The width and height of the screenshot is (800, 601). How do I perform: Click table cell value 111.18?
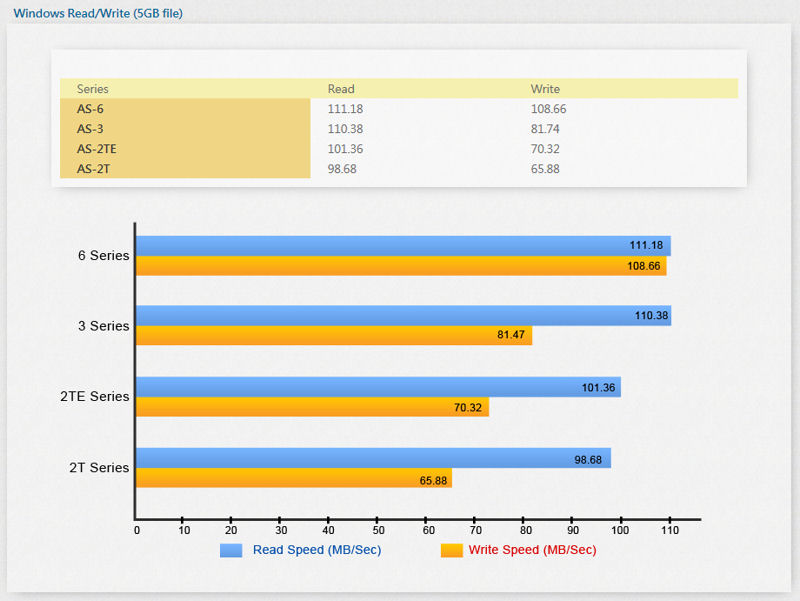tap(345, 109)
